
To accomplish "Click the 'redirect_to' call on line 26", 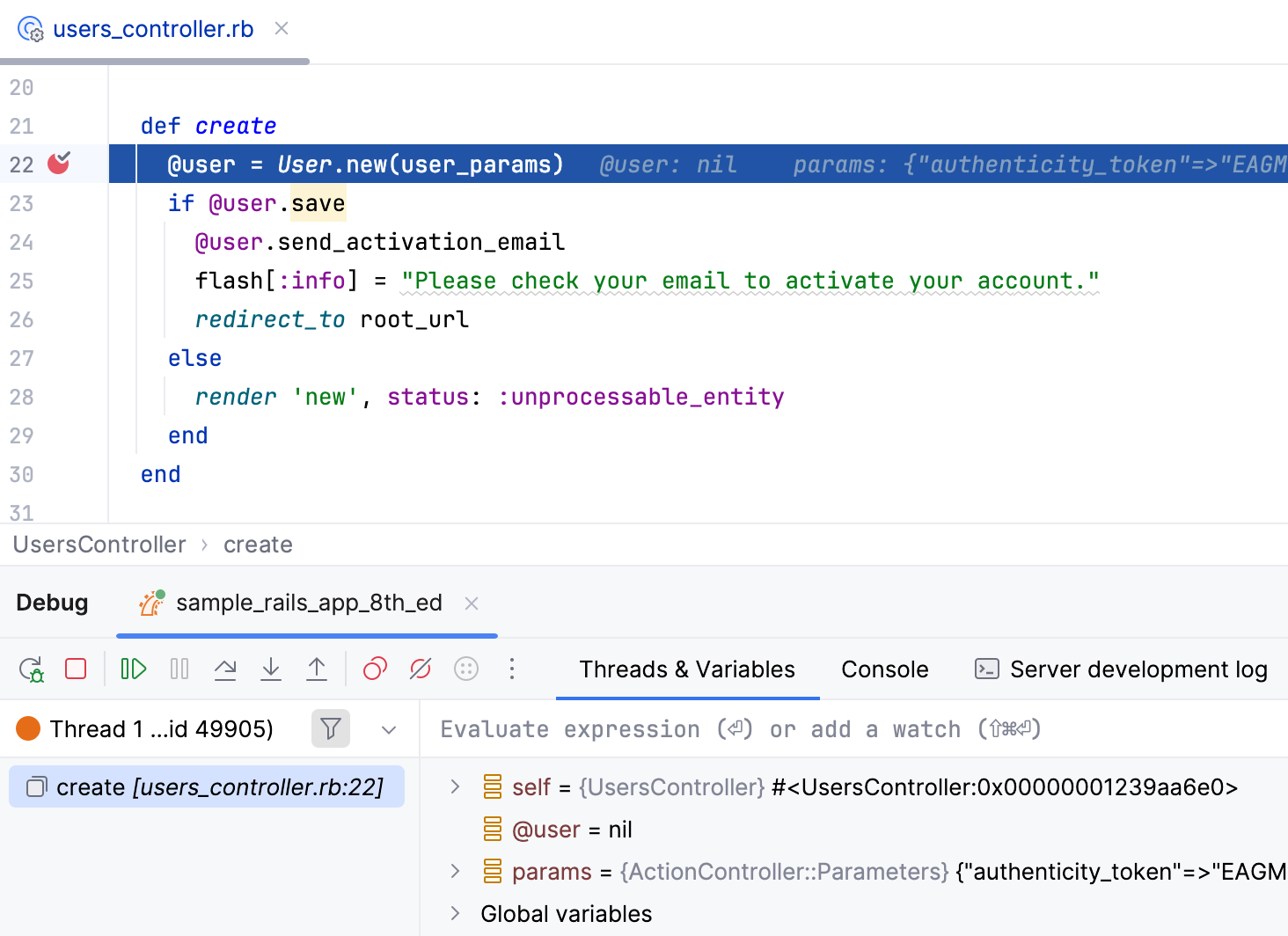I will coord(270,319).
